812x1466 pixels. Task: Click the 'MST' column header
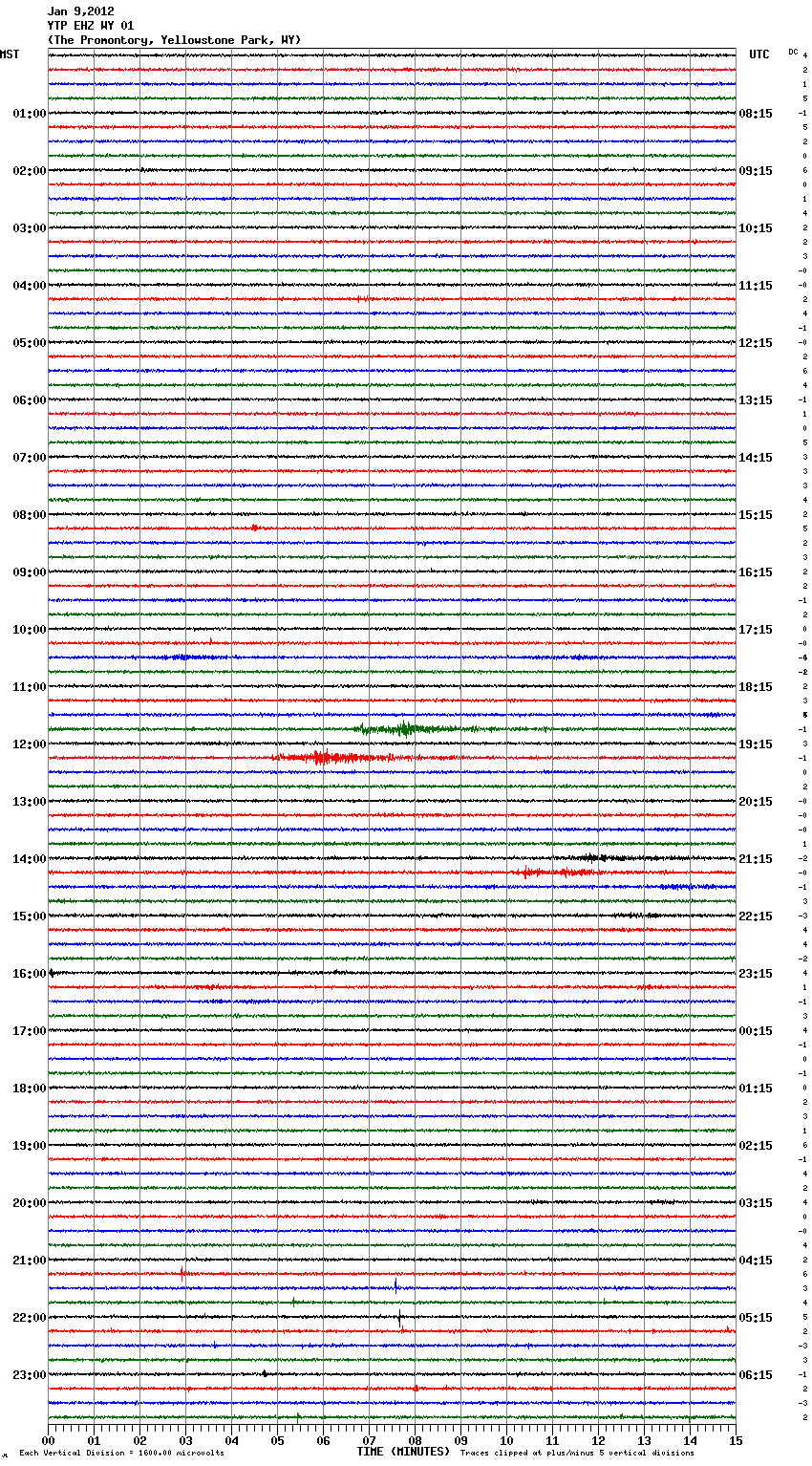pyautogui.click(x=10, y=54)
